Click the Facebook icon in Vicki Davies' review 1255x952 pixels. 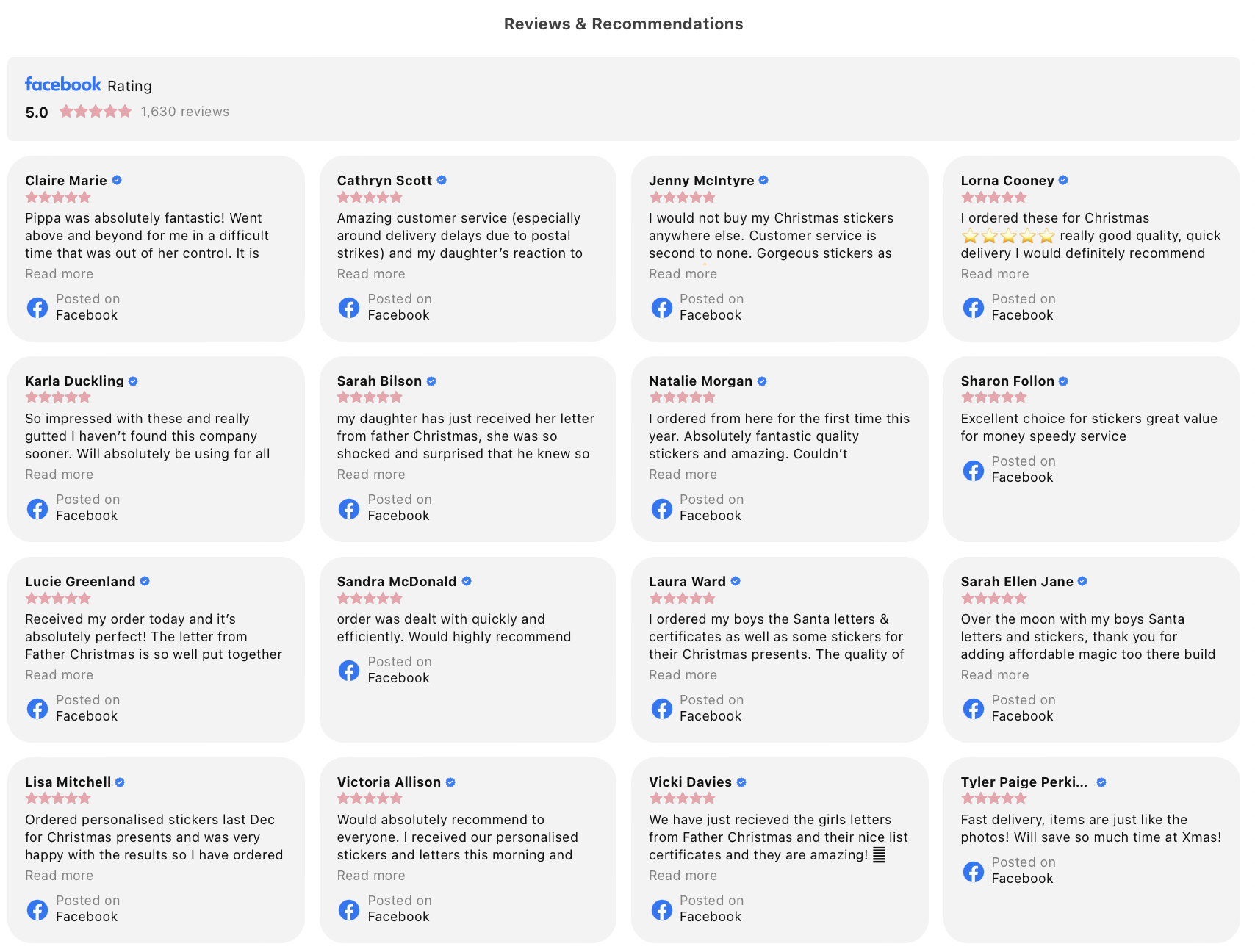pyautogui.click(x=661, y=909)
